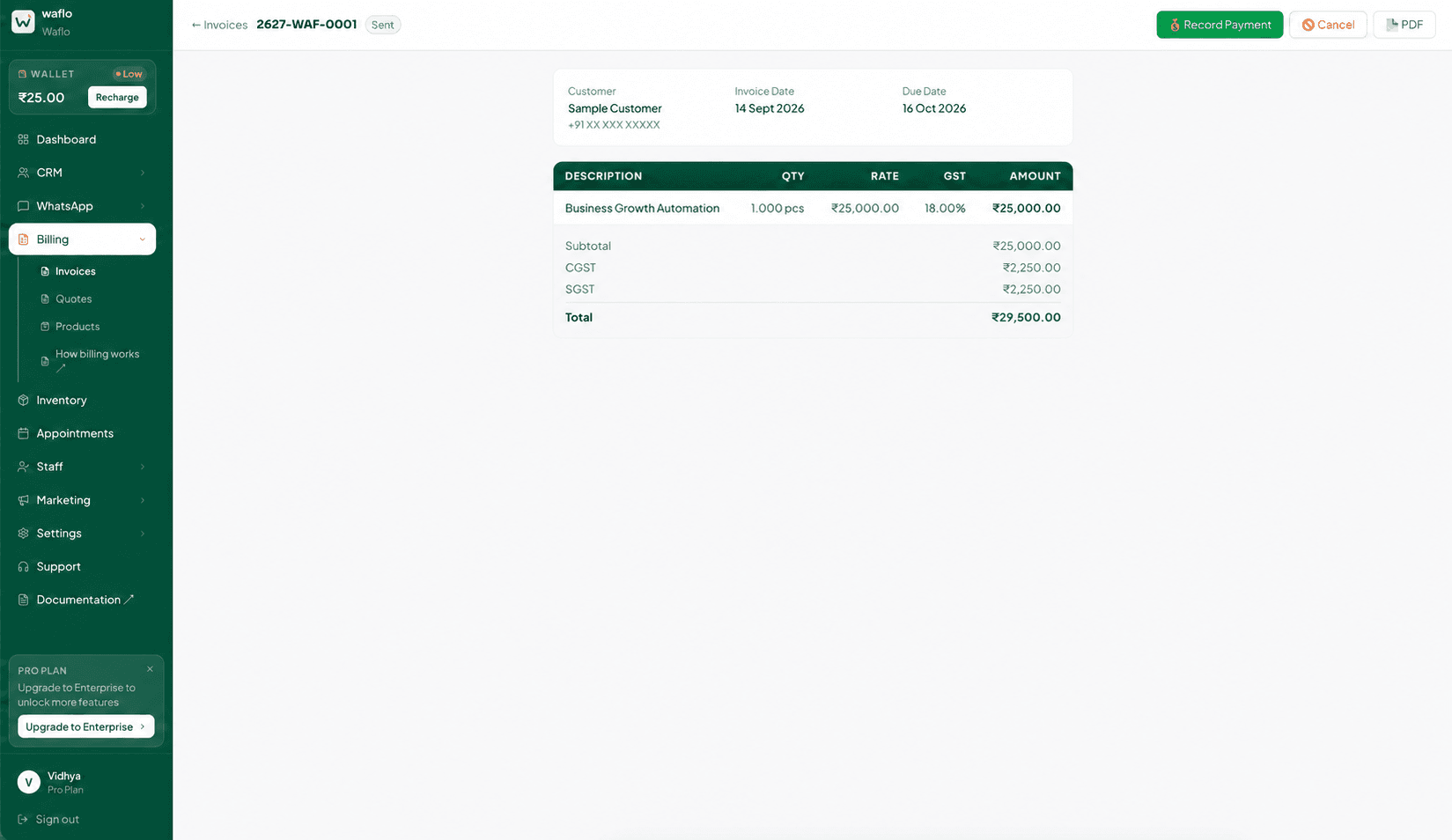The height and width of the screenshot is (840, 1452).
Task: Dismiss the Pro Plan banner
Action: [150, 669]
